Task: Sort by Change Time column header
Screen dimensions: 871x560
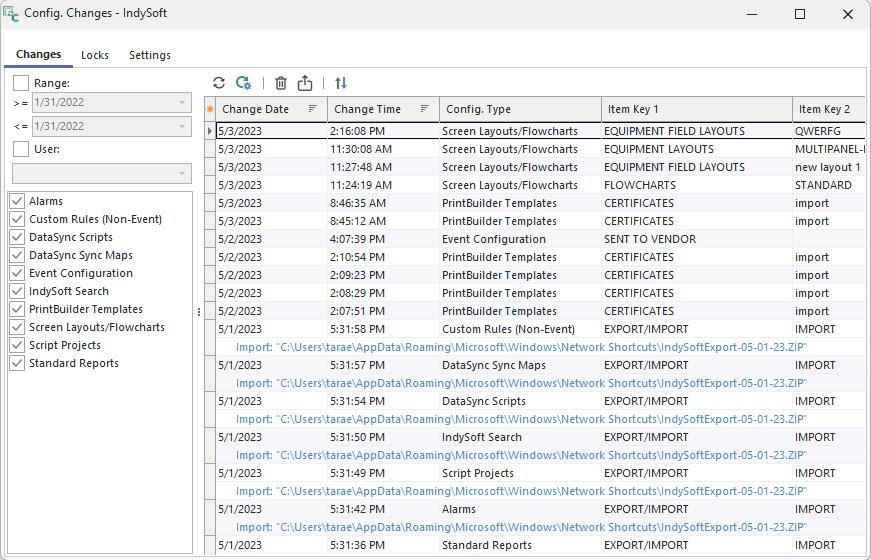Action: [x=383, y=109]
